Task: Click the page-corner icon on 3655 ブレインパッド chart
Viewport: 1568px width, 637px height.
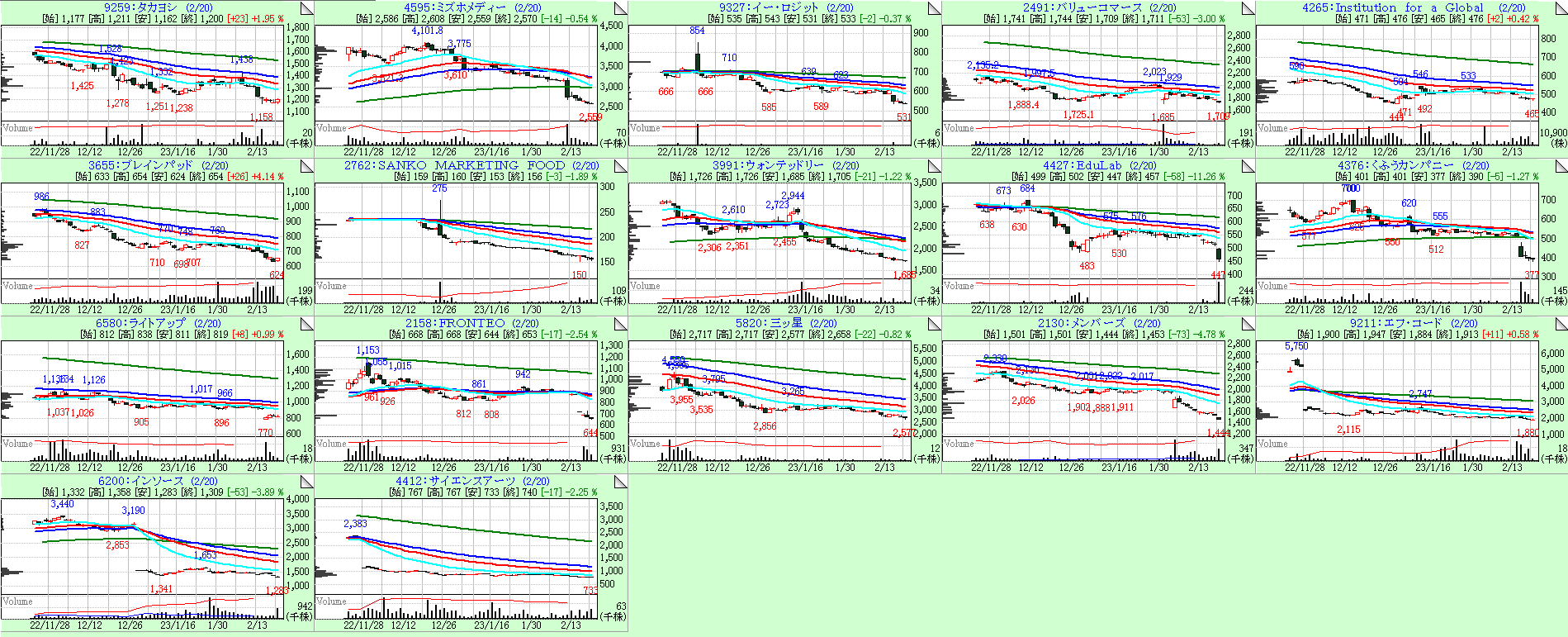Action: tap(306, 166)
